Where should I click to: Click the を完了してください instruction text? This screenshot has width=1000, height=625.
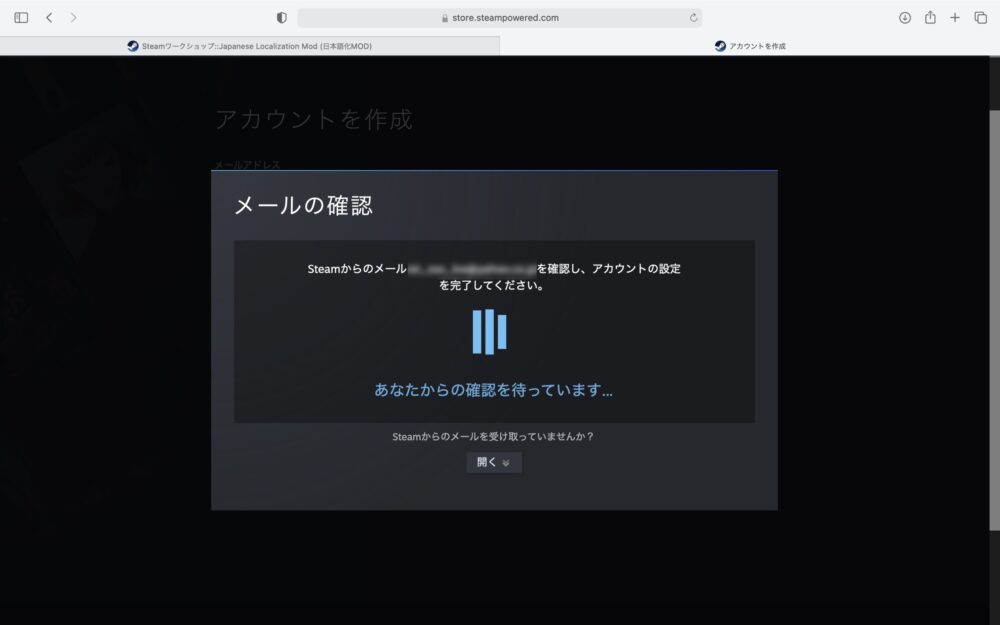492,285
